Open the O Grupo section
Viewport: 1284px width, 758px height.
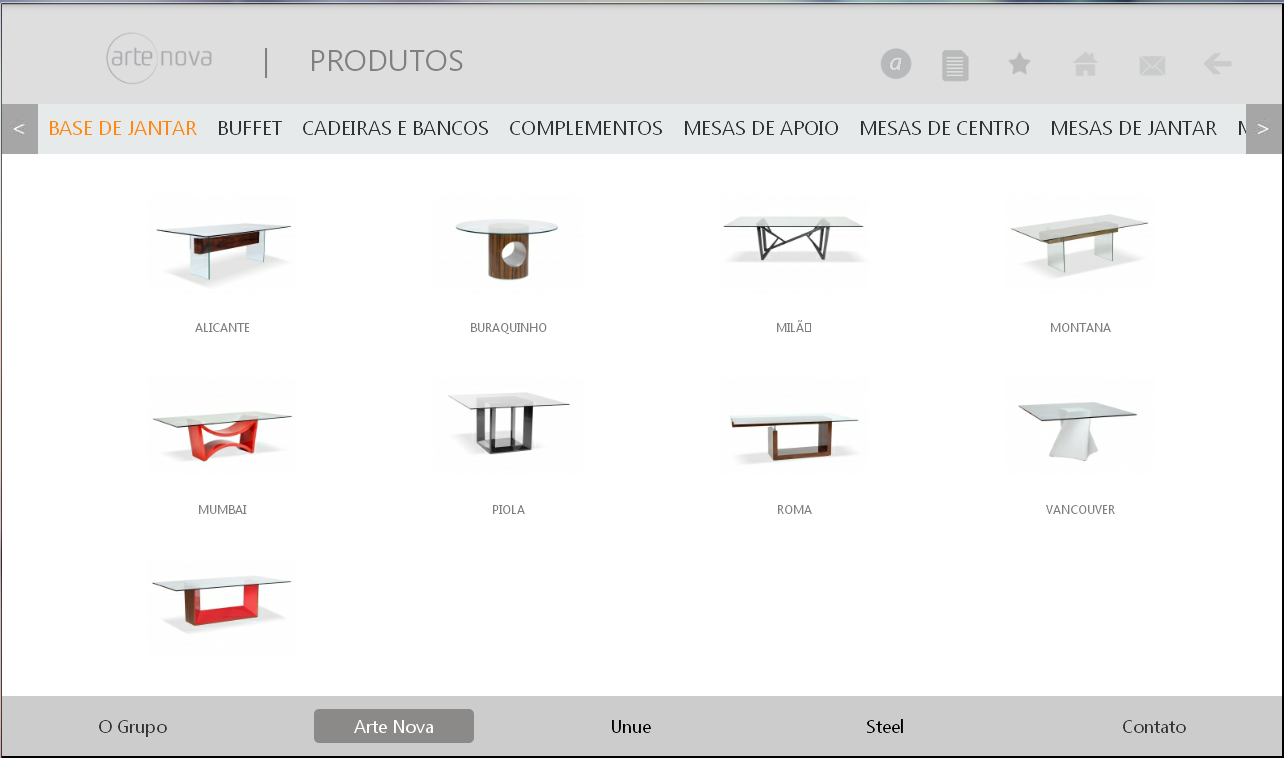click(132, 727)
